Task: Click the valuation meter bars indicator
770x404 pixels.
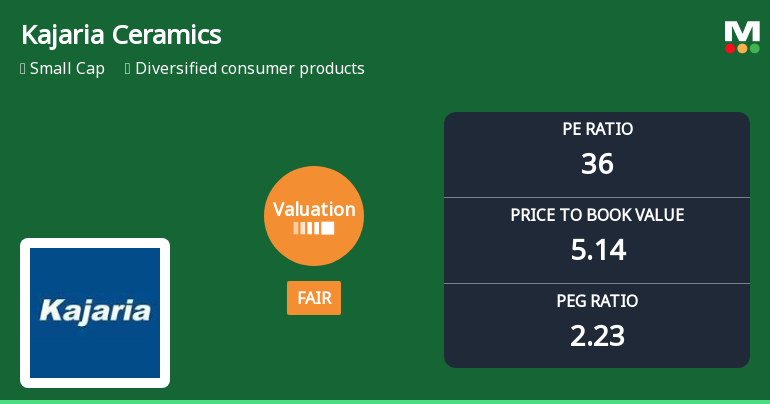Action: 314,229
